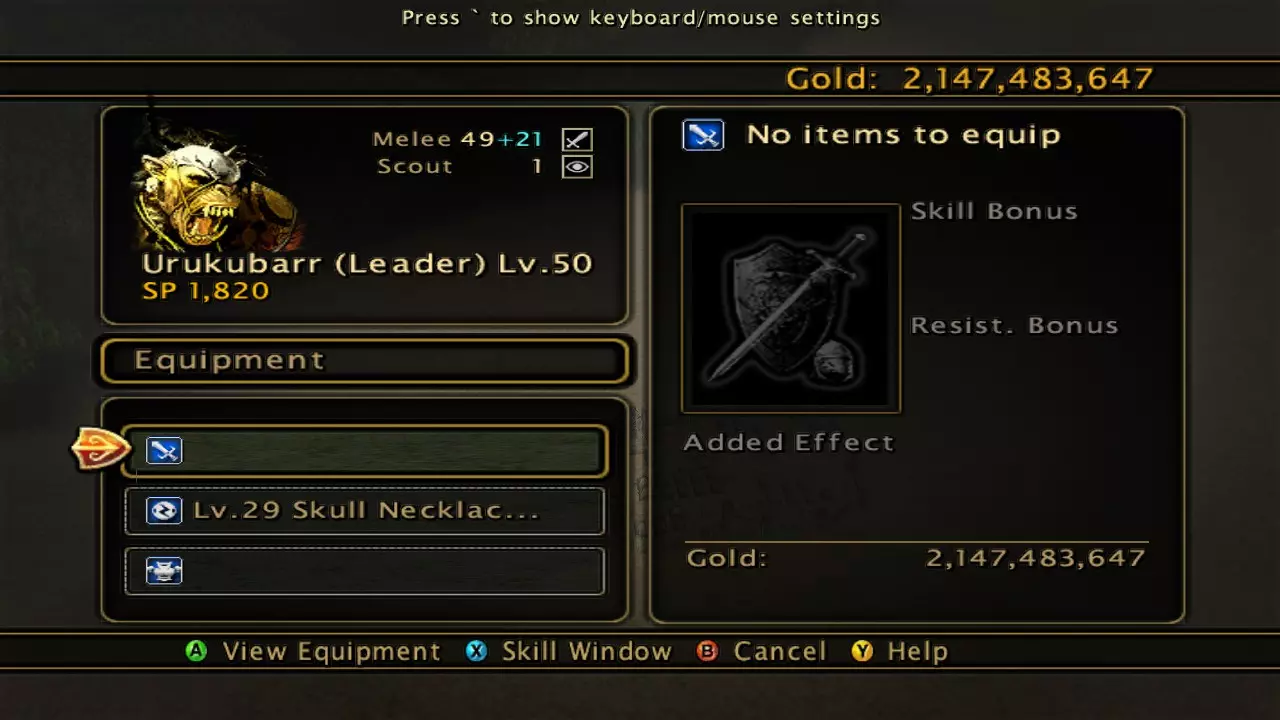Viewport: 1280px width, 720px height.
Task: Click the Scout eye icon
Action: 577,167
